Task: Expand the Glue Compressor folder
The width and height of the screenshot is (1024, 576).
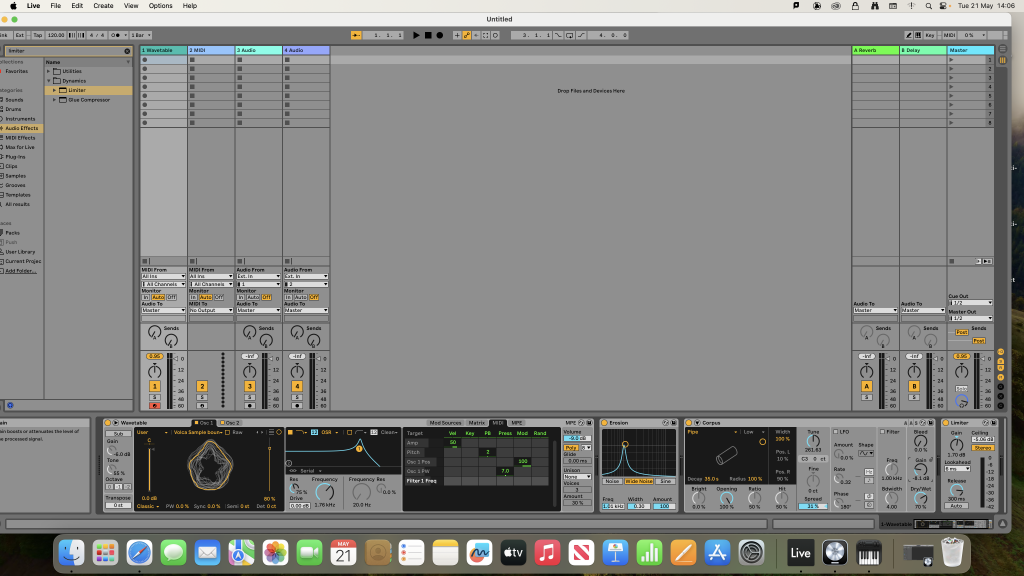Action: tap(54, 100)
